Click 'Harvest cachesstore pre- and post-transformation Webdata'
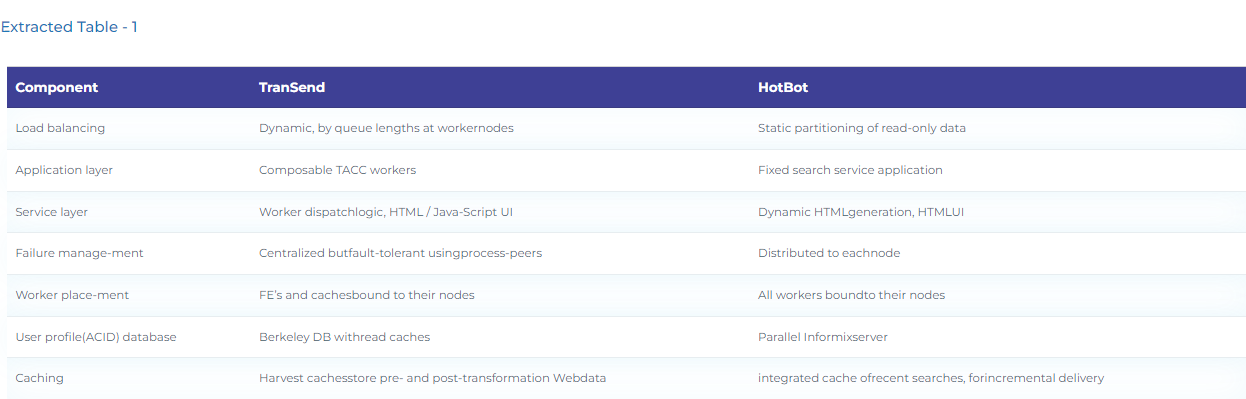Screen dimensions: 1246x399 (x=433, y=378)
